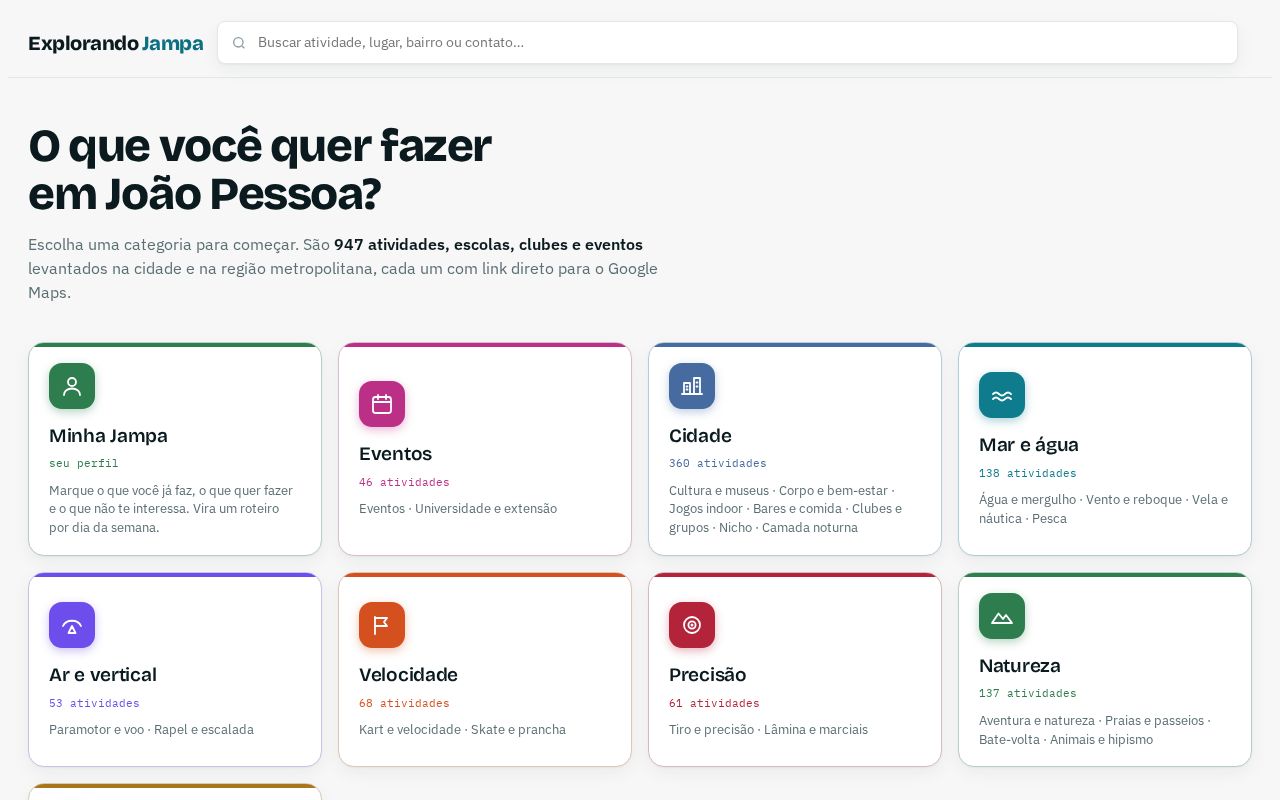The width and height of the screenshot is (1280, 800).
Task: Go to the Precisão heading
Action: [708, 675]
